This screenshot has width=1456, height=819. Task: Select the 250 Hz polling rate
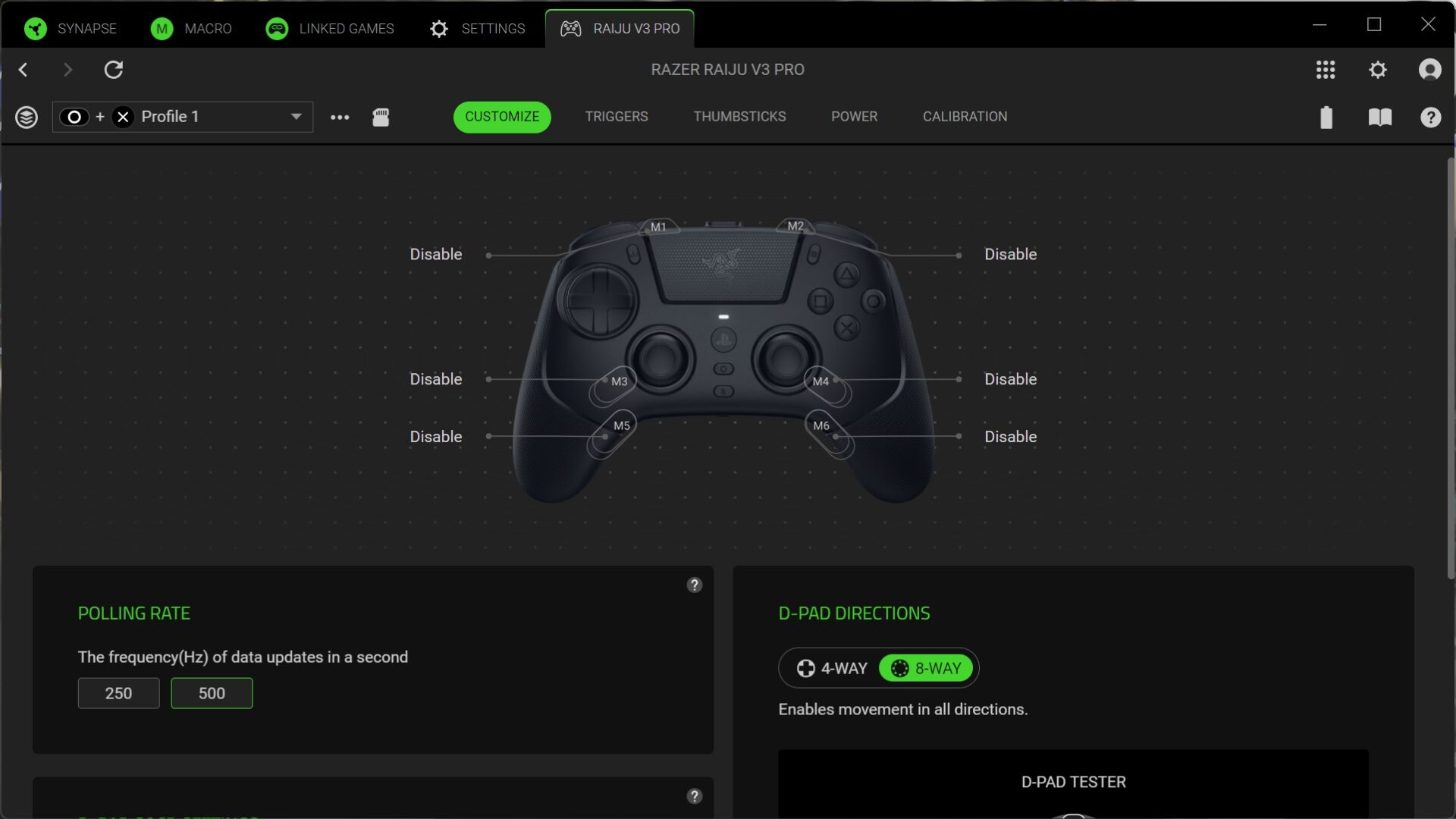tap(118, 693)
